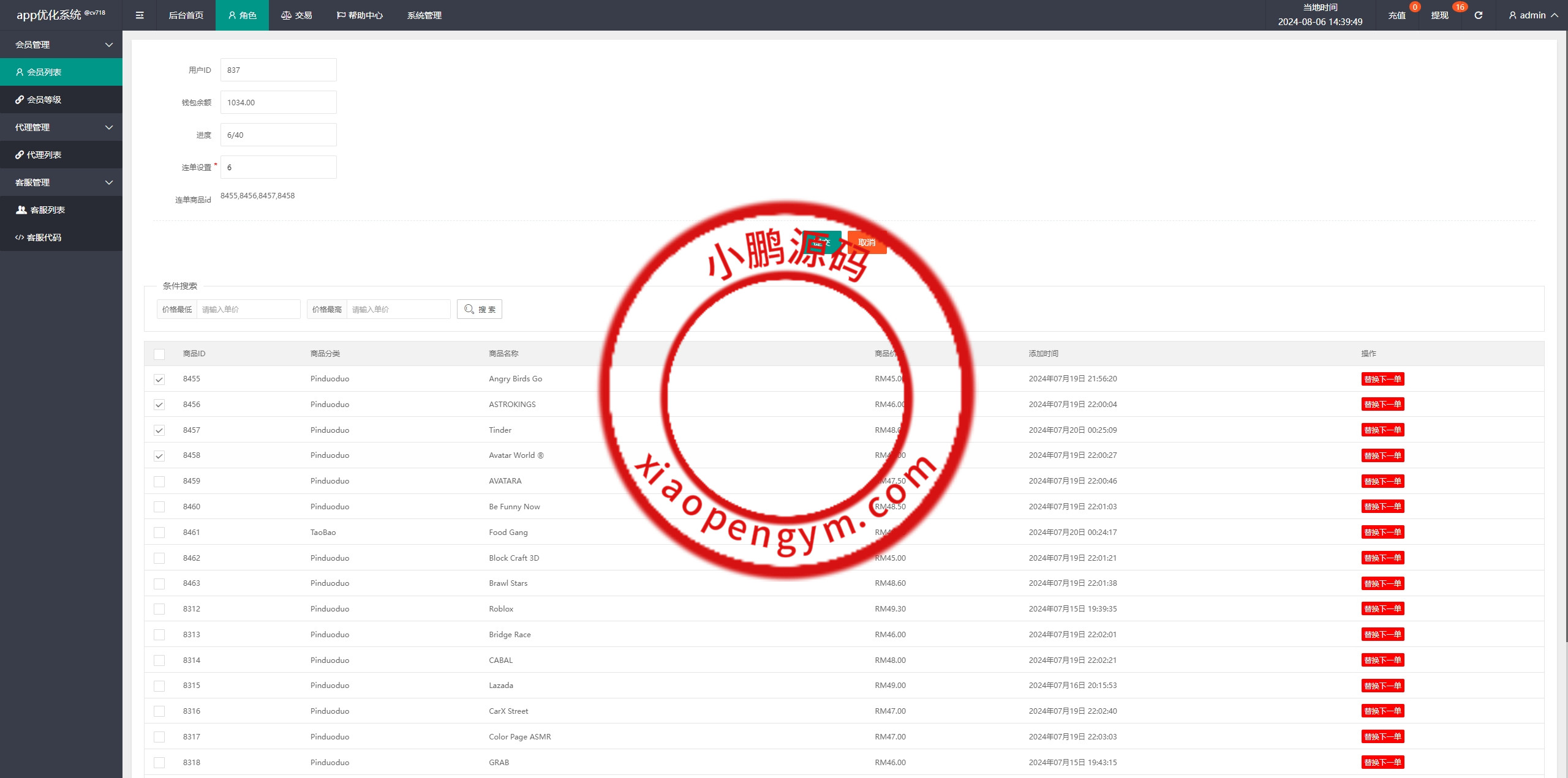Open 客服代码 code entry in the sidebar
The image size is (1568, 778).
coord(43,238)
